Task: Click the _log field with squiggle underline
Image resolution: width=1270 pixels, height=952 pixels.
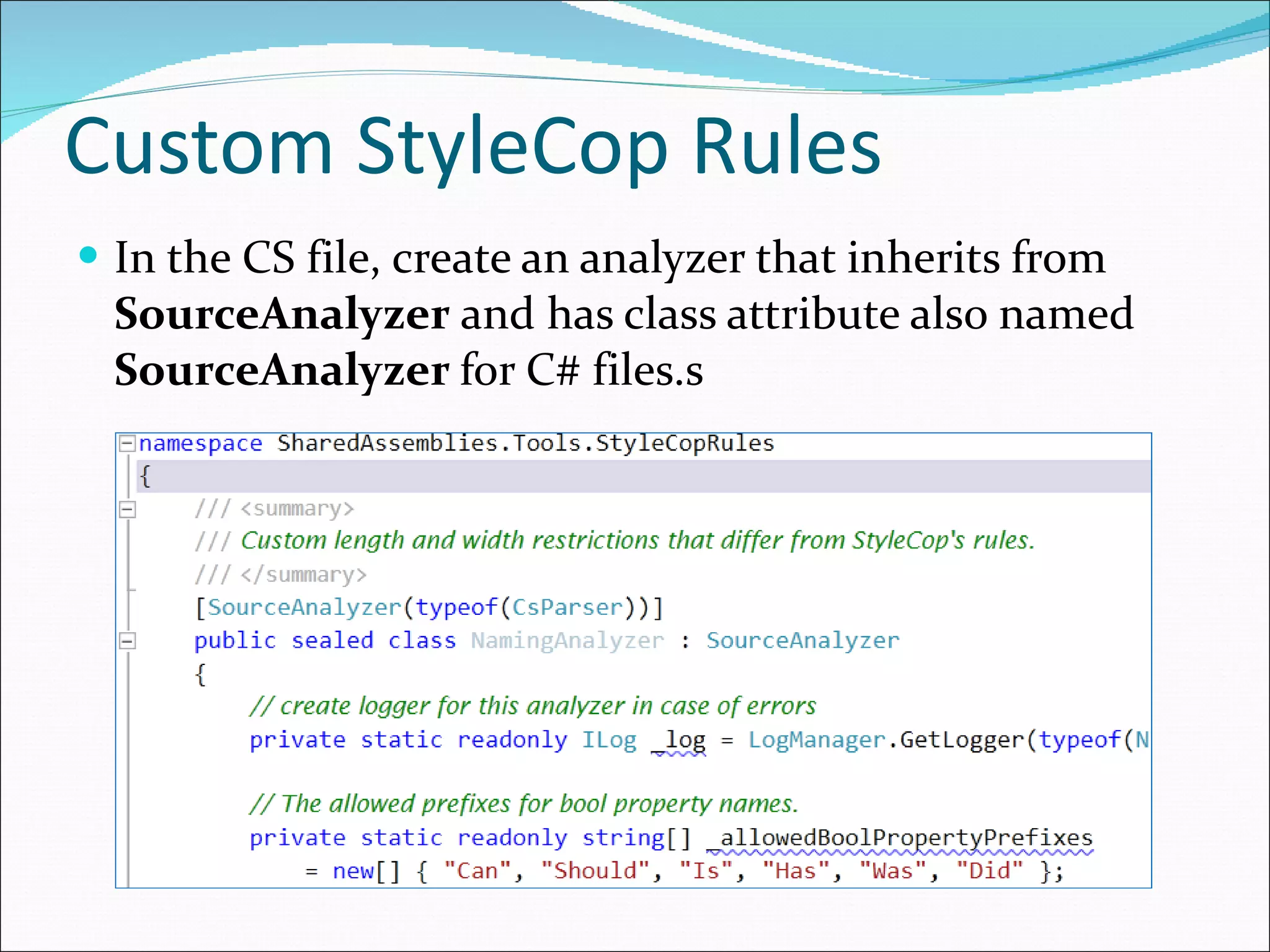Action: (x=678, y=742)
